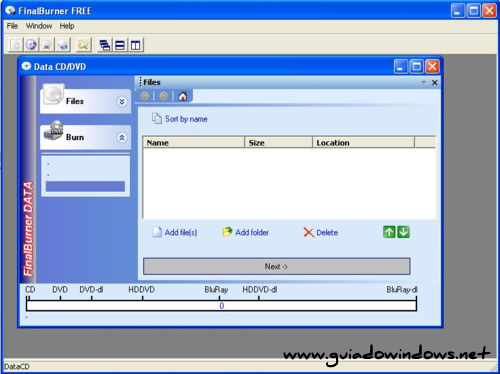This screenshot has height=374, width=500.
Task: Click the BluRay-dl marker label
Action: [402, 290]
